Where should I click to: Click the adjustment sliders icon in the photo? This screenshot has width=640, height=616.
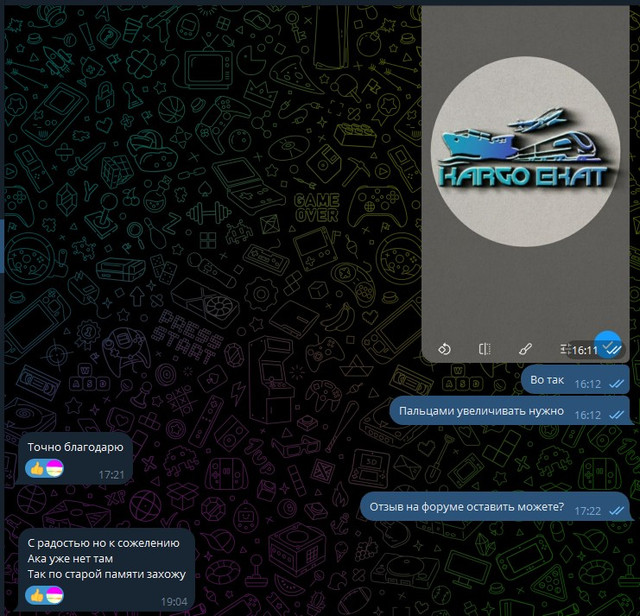click(566, 349)
